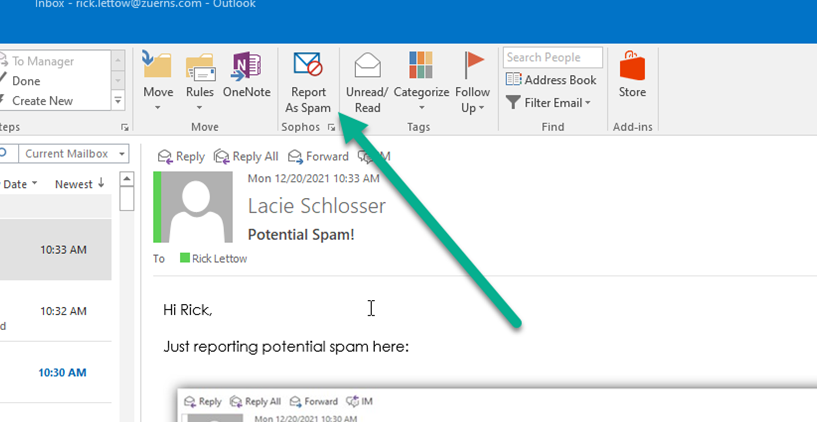Open the 10:30 AM unread message
817x423 pixels.
click(x=62, y=372)
